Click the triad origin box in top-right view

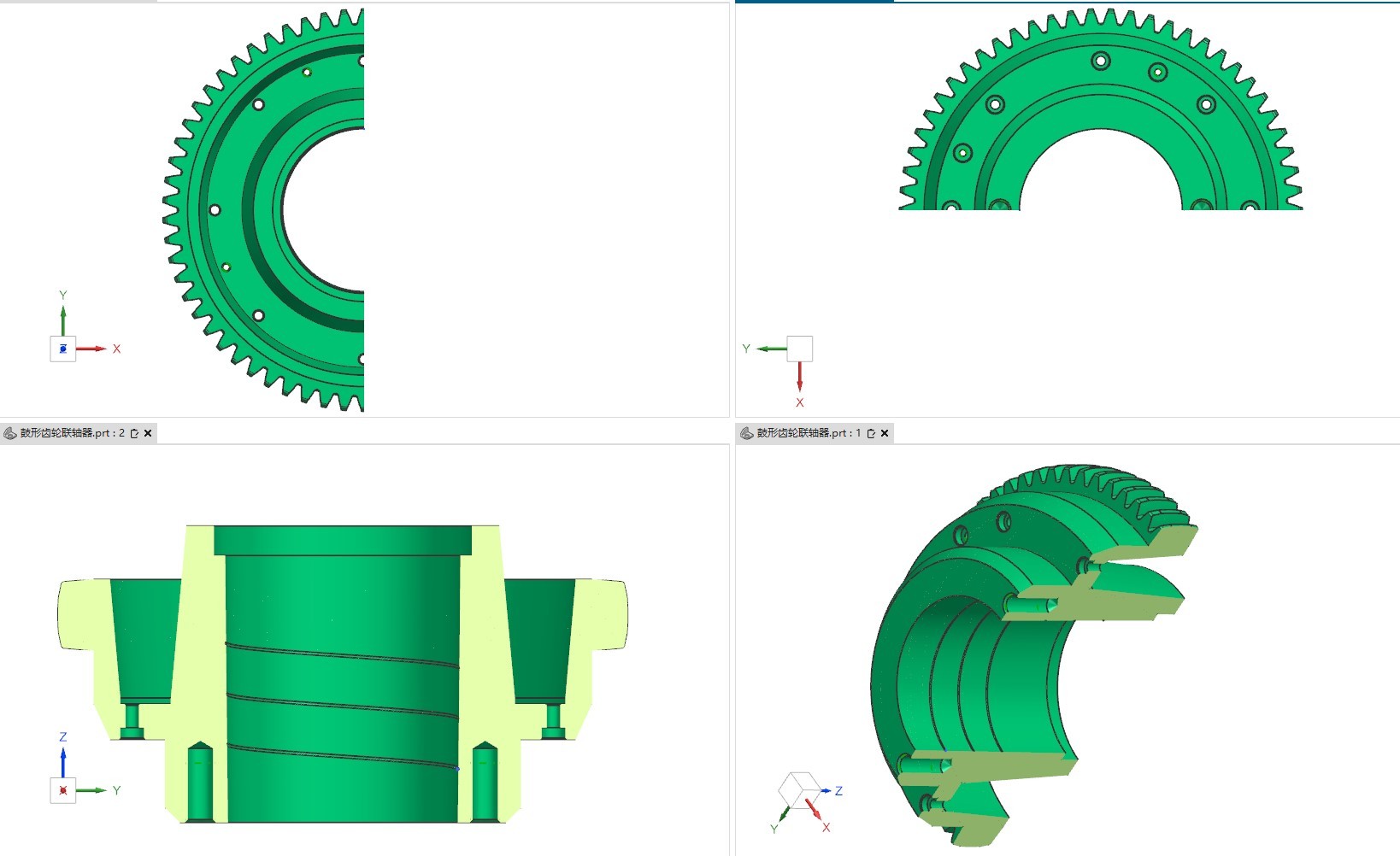[800, 349]
